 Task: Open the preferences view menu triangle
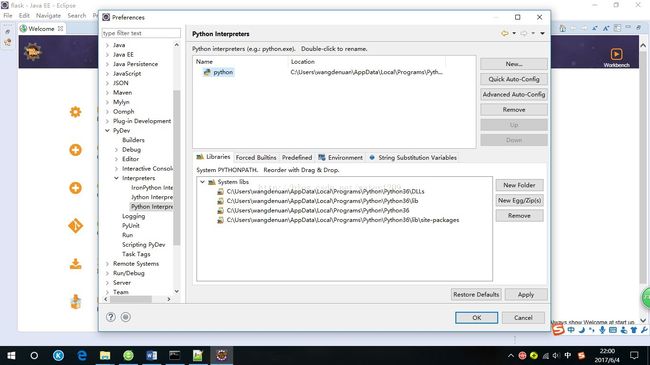click(542, 33)
